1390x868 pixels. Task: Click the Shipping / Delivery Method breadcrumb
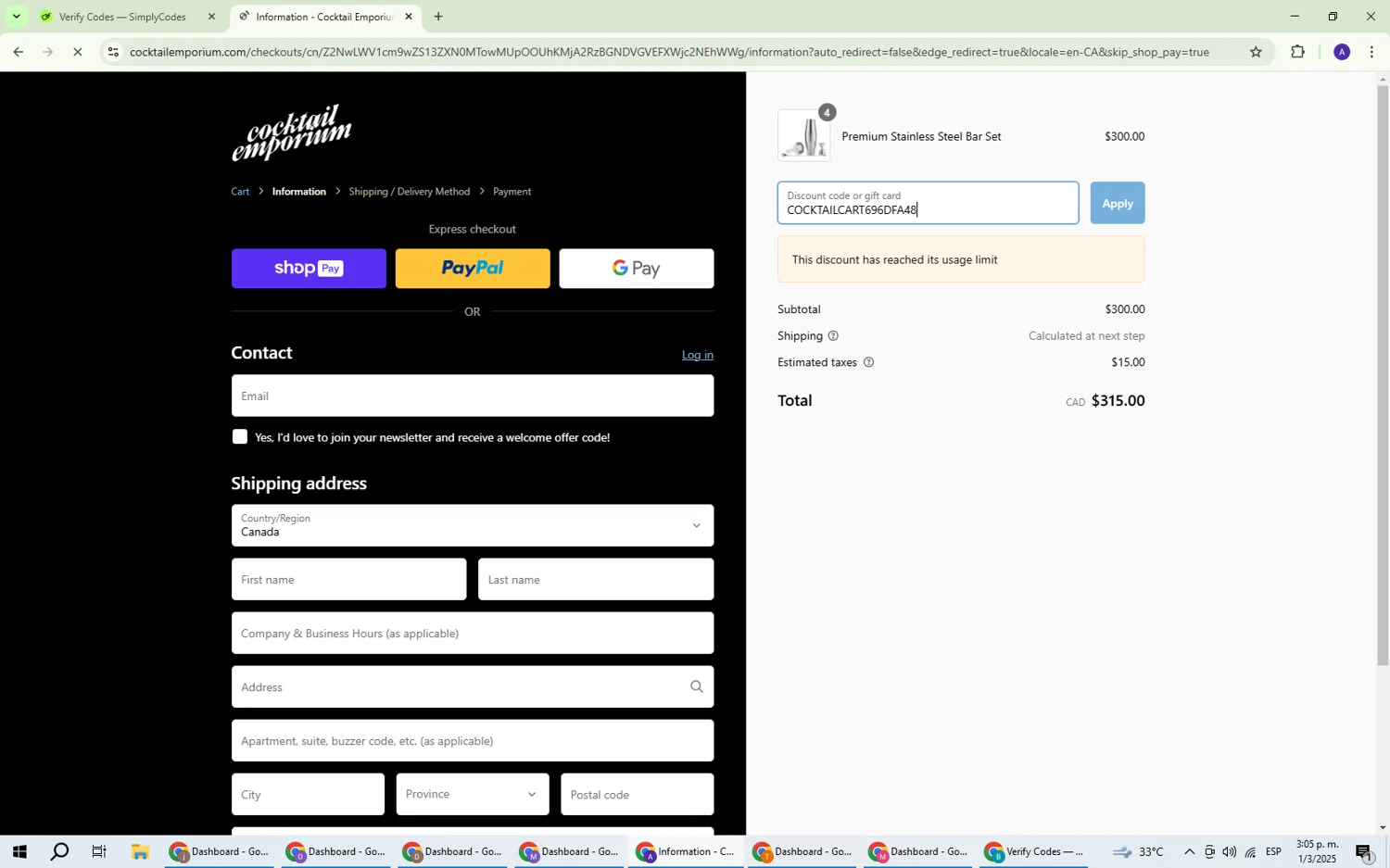[410, 192]
